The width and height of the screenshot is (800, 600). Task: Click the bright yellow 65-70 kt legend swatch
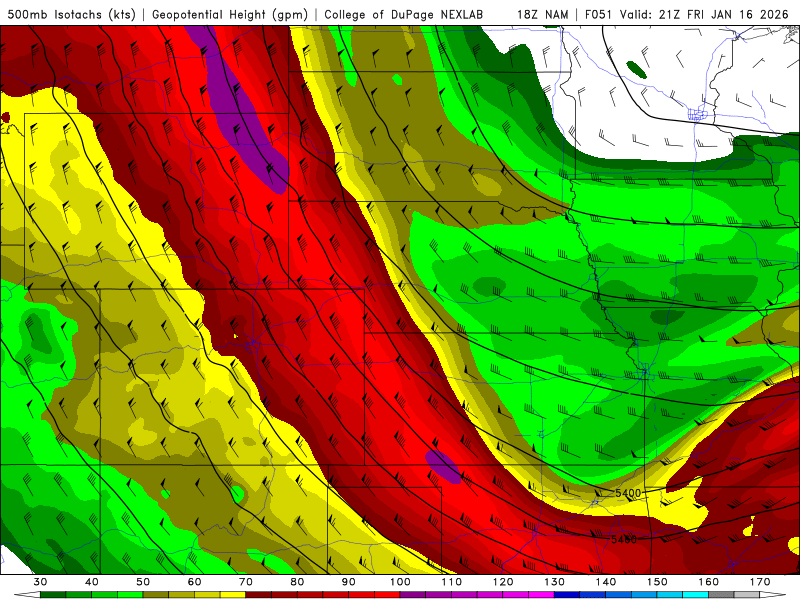click(233, 595)
